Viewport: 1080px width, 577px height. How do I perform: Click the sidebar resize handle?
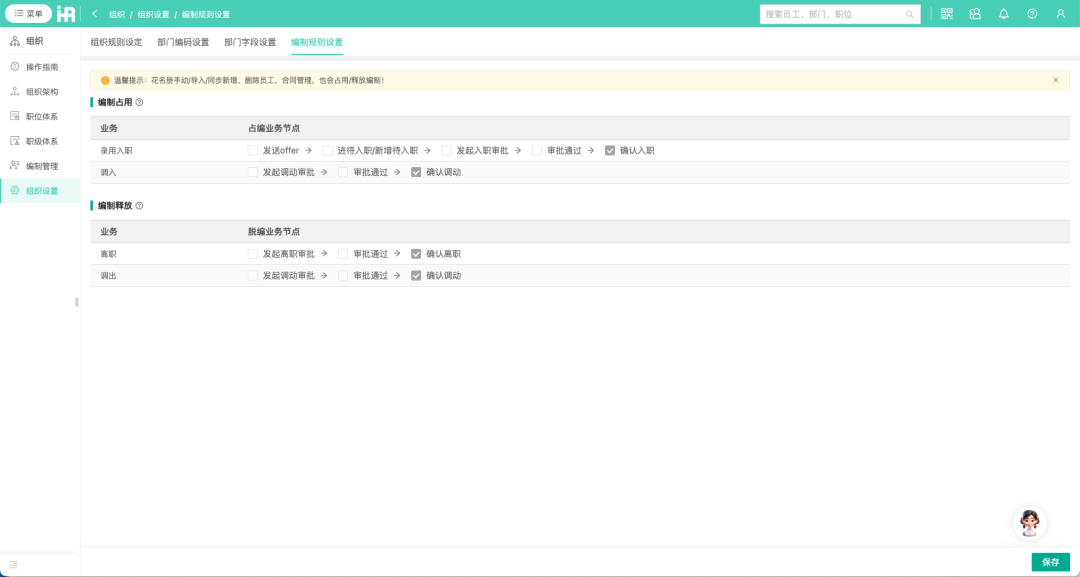coord(77,302)
